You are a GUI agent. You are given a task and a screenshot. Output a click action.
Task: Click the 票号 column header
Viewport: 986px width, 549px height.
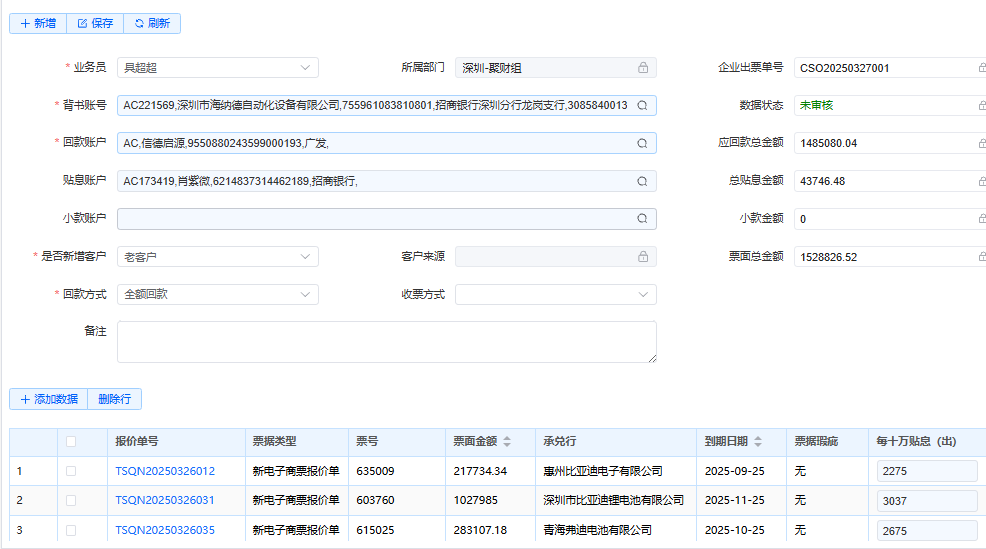[x=397, y=441]
